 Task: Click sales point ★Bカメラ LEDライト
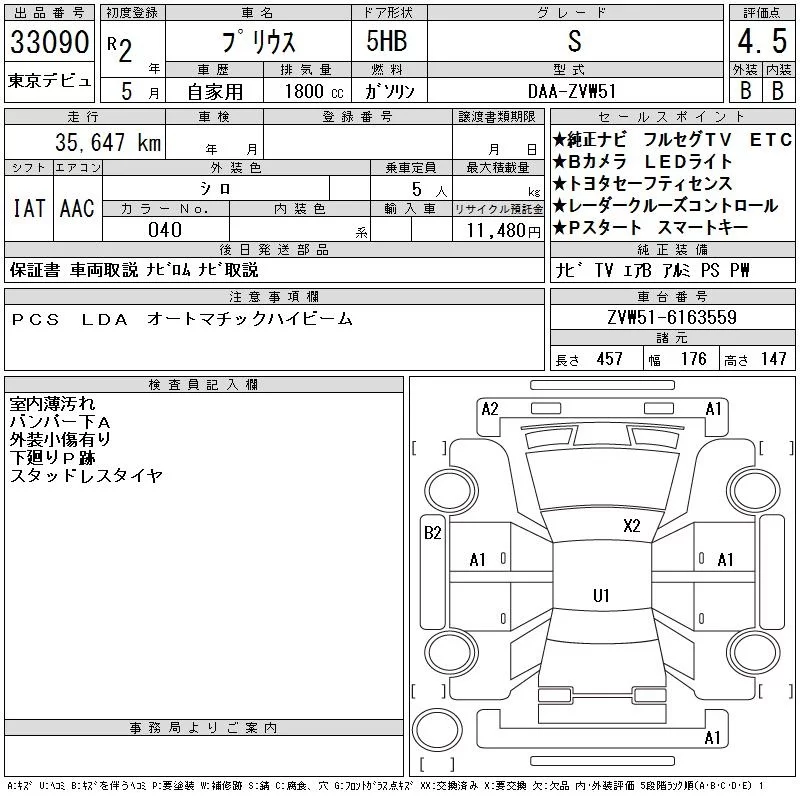pos(642,162)
